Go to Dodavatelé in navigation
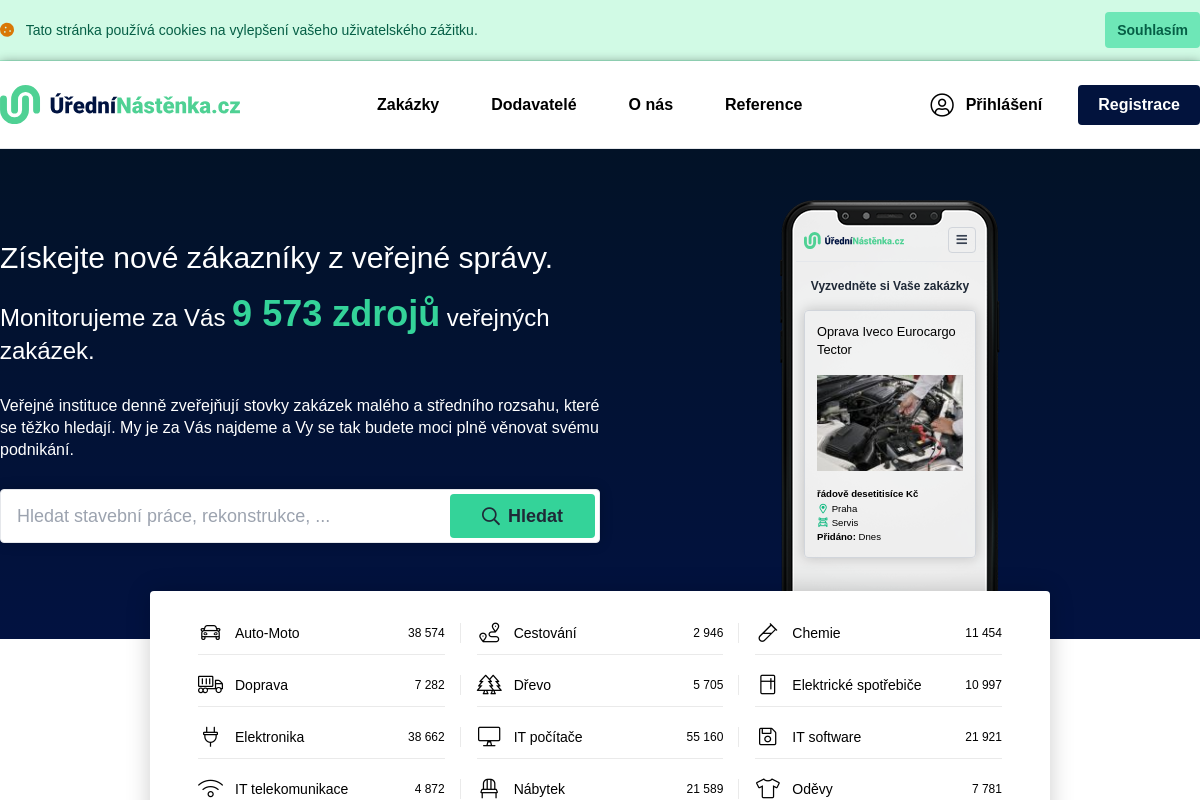 coord(534,105)
